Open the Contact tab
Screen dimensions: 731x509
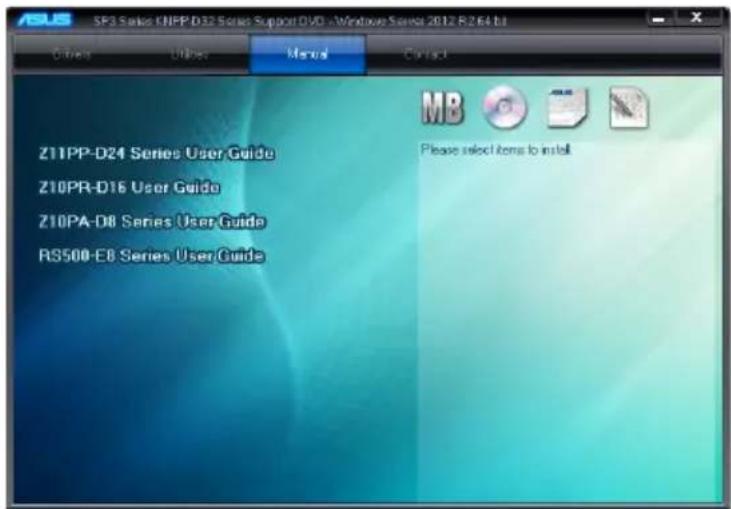point(426,55)
